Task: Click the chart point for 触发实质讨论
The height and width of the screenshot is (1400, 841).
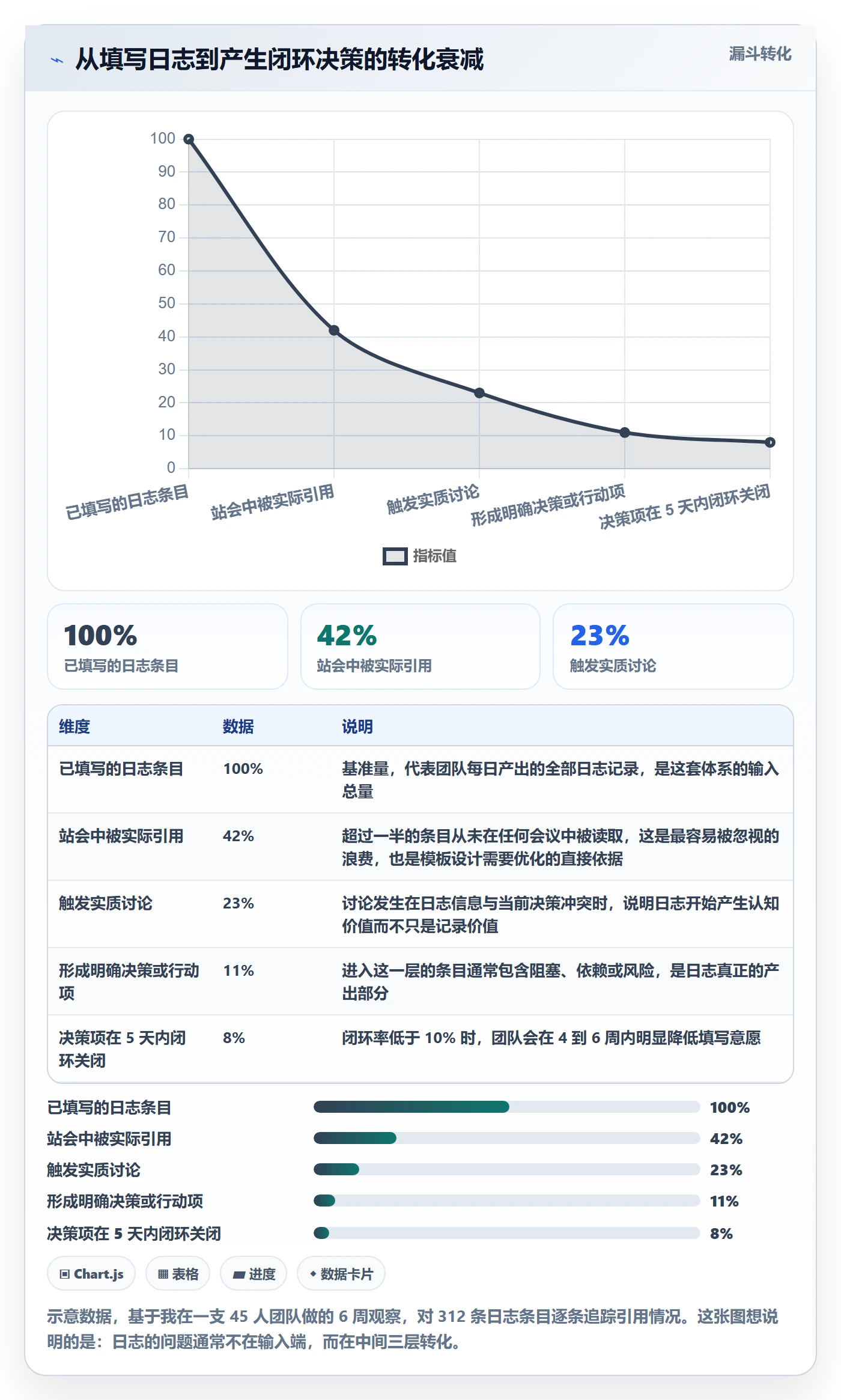Action: (479, 393)
